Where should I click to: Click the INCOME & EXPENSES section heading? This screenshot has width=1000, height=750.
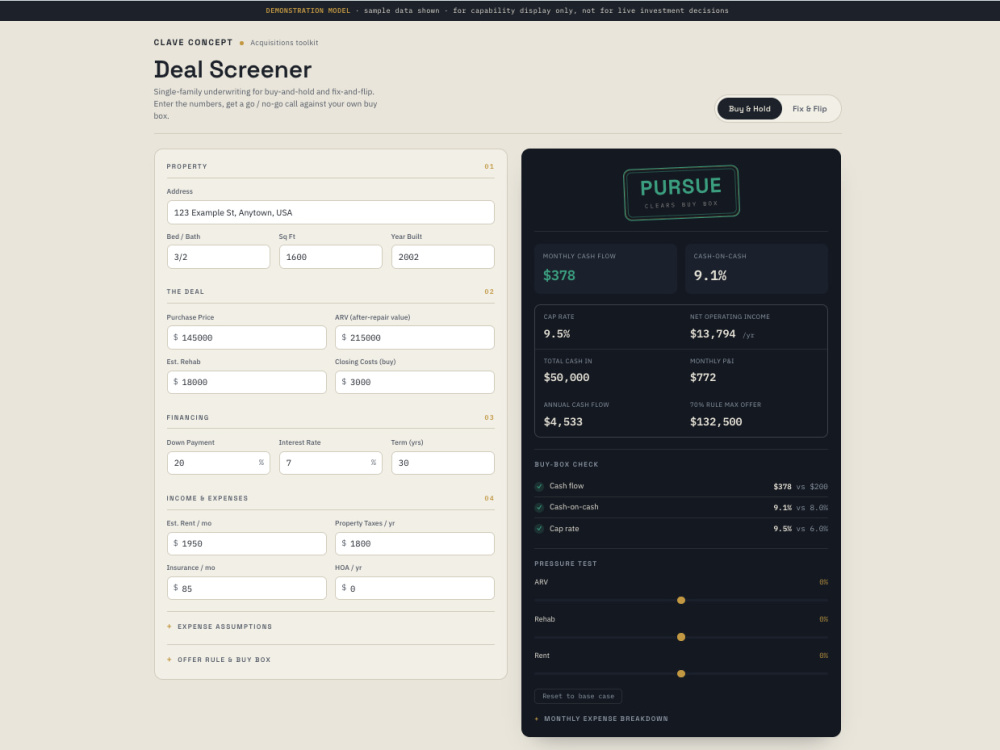(207, 498)
